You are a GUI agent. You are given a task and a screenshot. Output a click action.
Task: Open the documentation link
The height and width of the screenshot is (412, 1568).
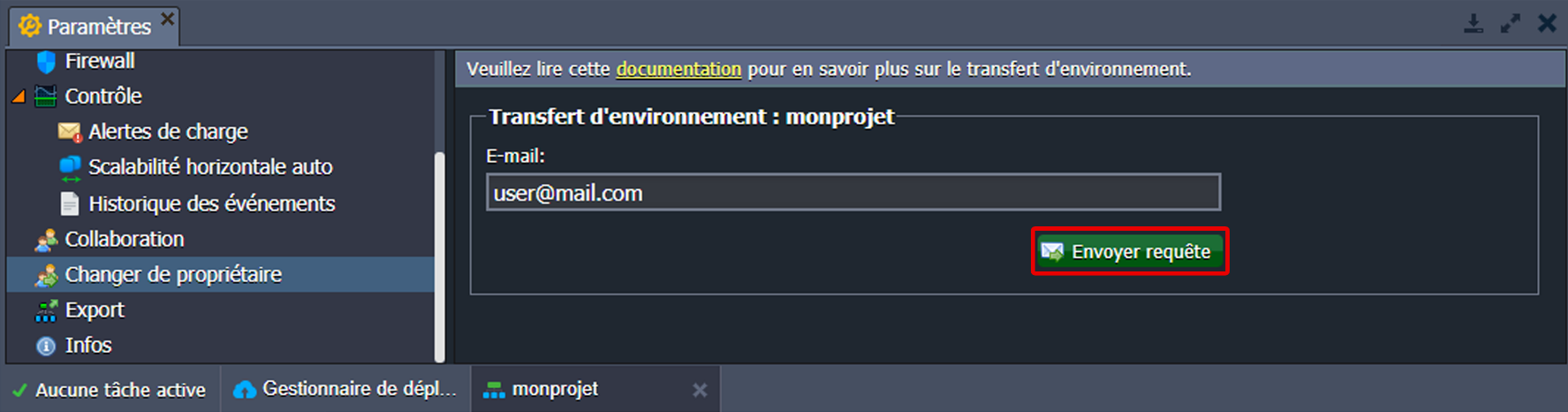point(678,69)
